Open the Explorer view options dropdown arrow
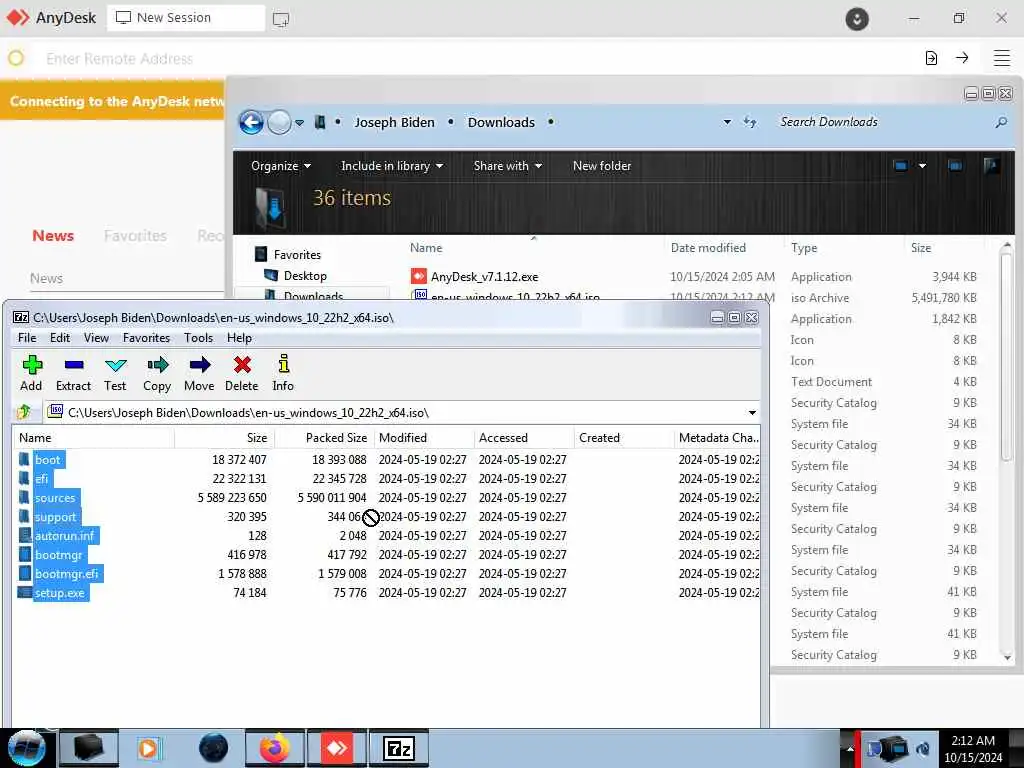The width and height of the screenshot is (1024, 768). pos(922,166)
